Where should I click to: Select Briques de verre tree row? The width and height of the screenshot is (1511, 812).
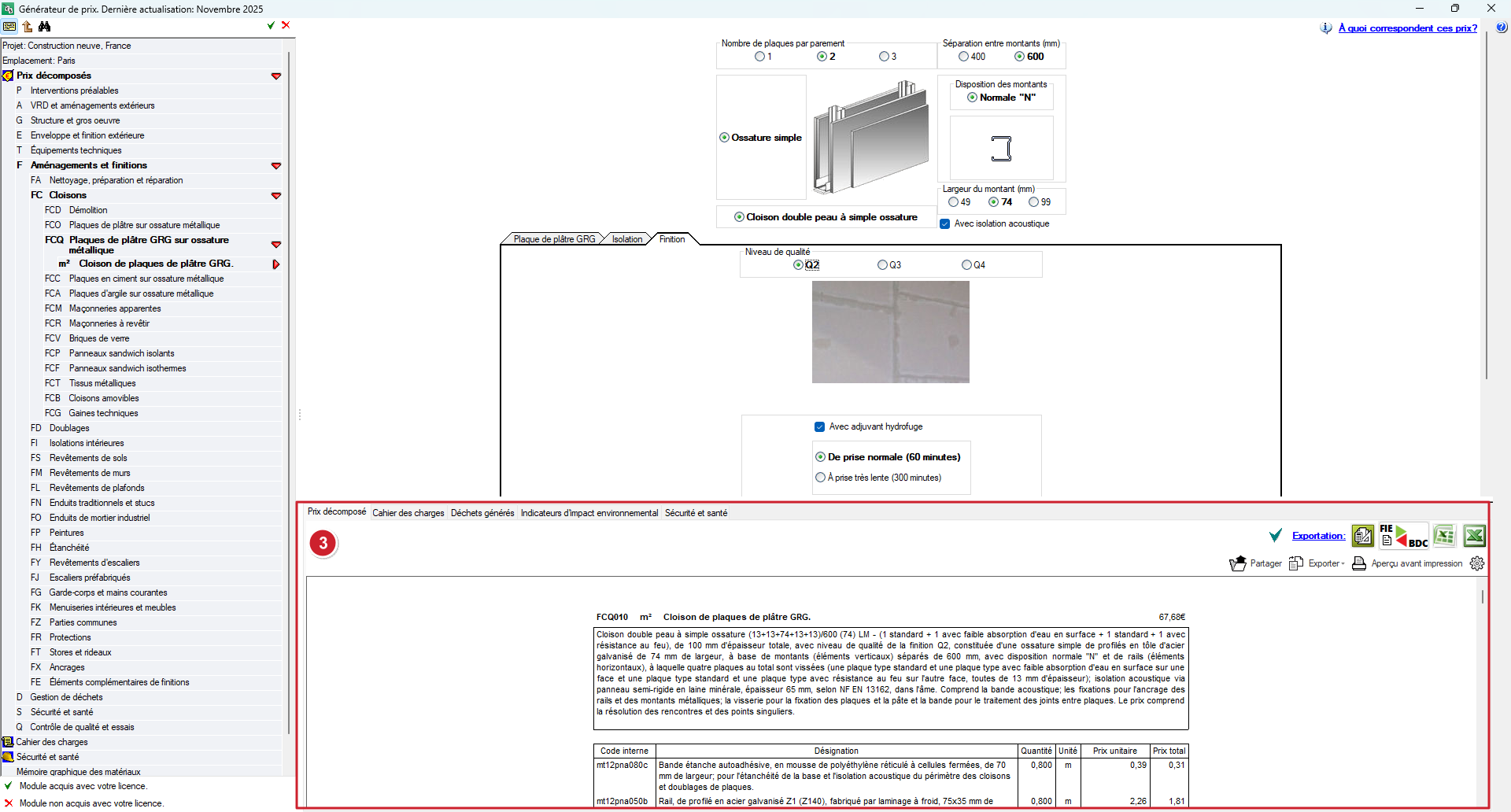tap(99, 338)
